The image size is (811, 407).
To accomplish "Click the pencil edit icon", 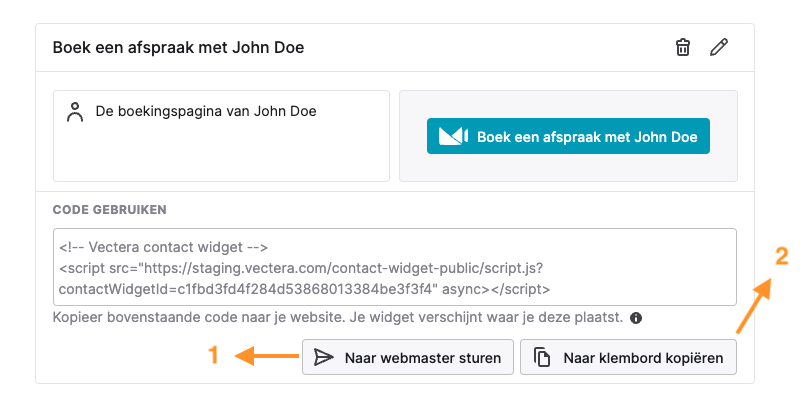I will (718, 47).
